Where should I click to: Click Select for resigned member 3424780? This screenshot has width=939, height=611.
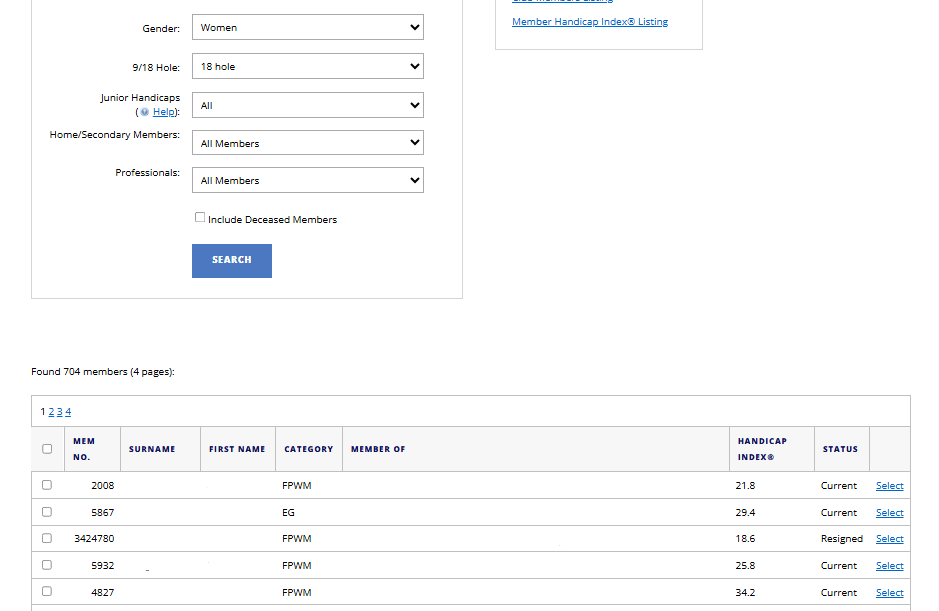[889, 539]
